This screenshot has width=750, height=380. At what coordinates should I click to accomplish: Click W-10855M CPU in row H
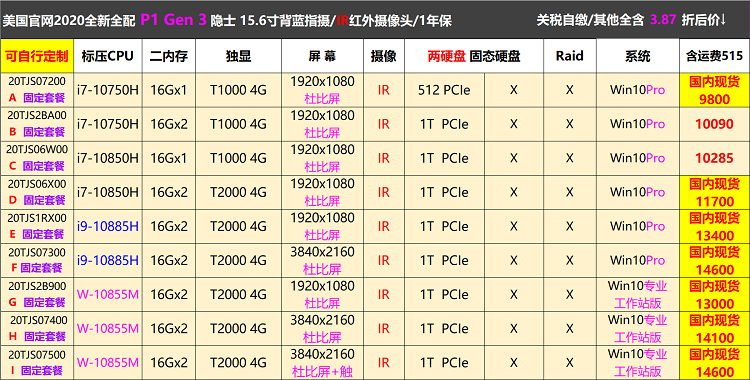tap(108, 329)
